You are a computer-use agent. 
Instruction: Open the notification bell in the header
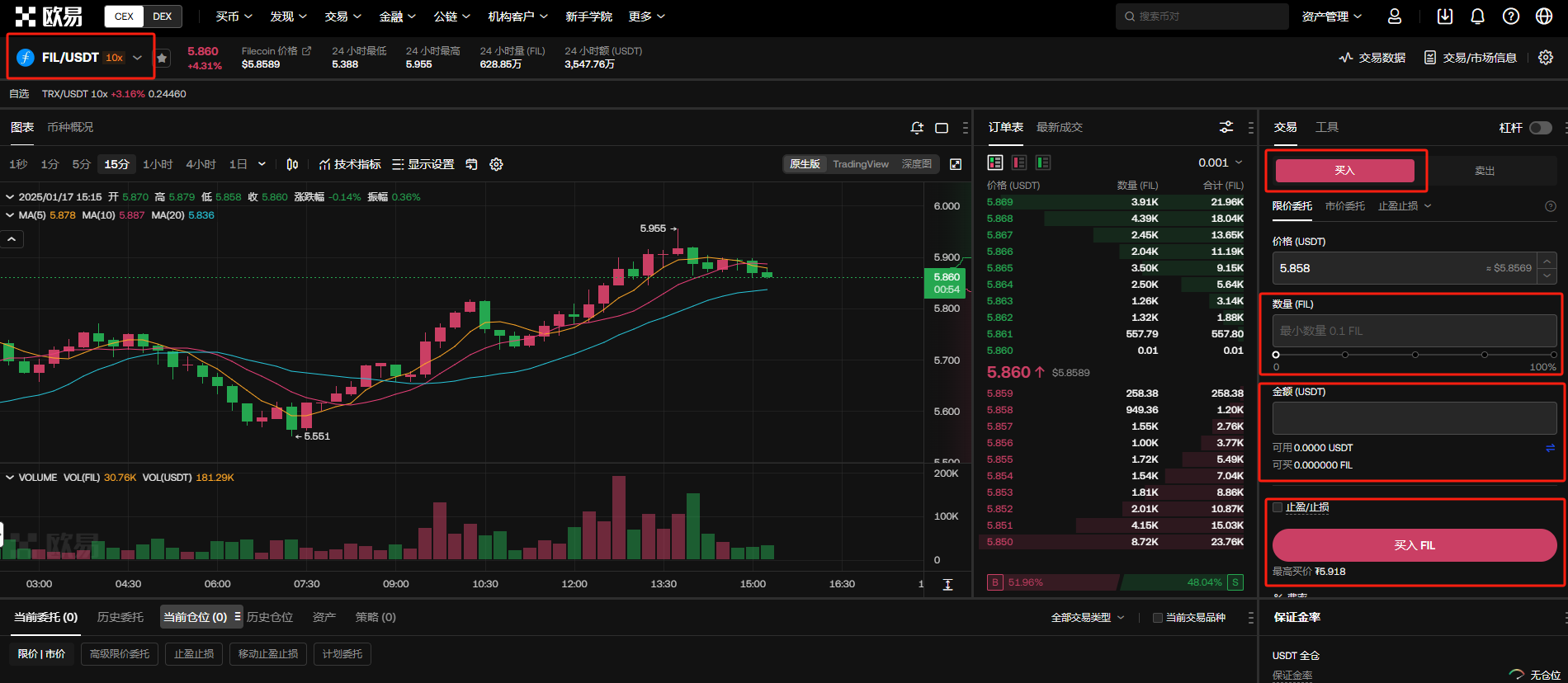[1477, 16]
